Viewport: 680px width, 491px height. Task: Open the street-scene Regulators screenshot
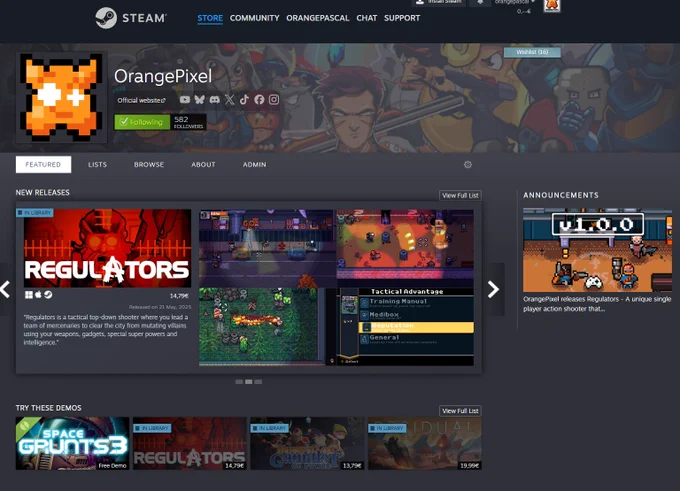pos(267,249)
